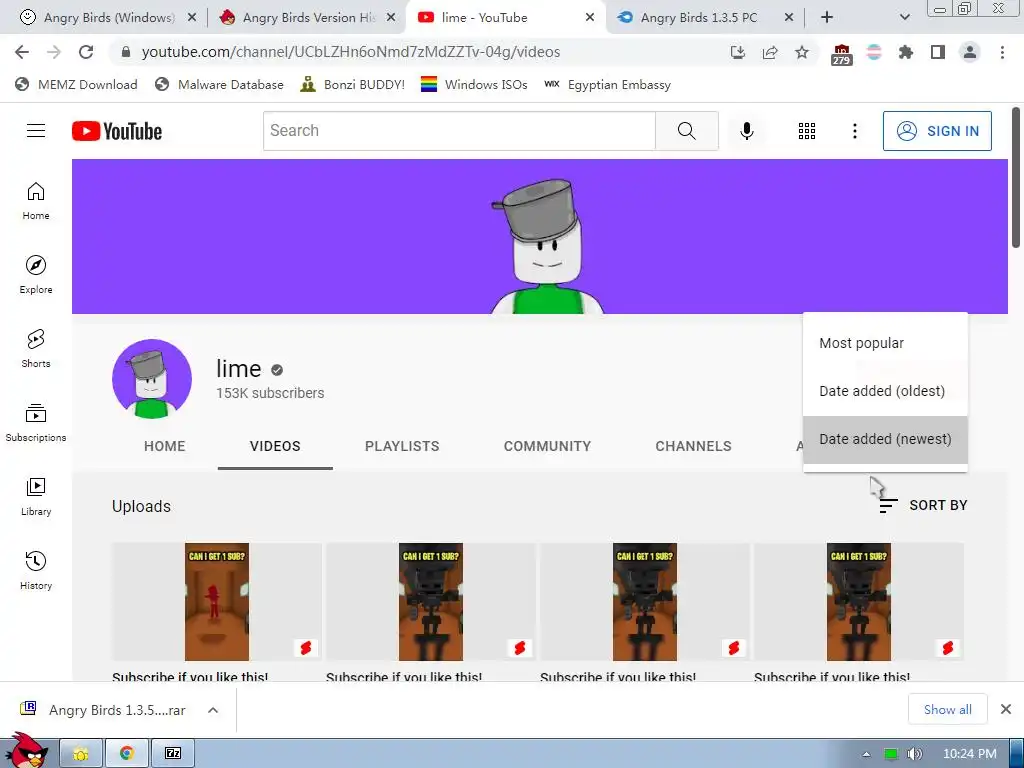Toggle the browser side panel icon
The height and width of the screenshot is (768, 1024).
(x=938, y=52)
